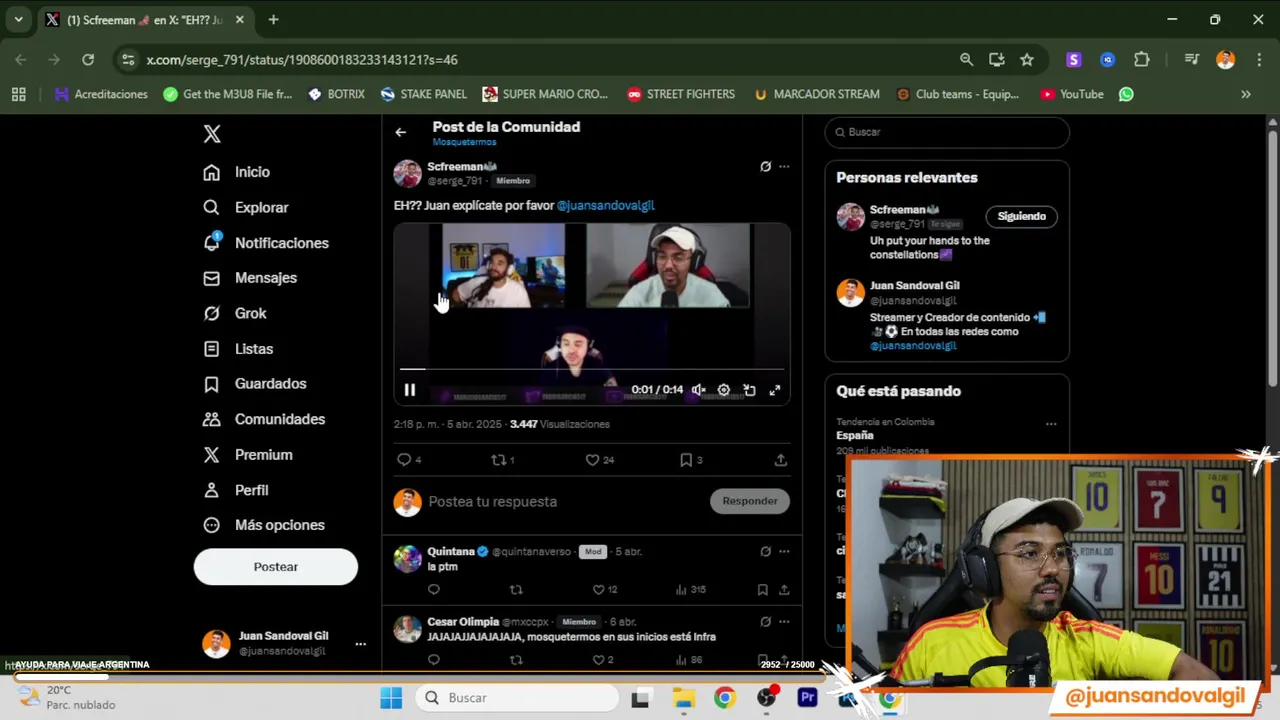1280x720 pixels.
Task: Reload the page in Chrome
Action: click(x=88, y=60)
